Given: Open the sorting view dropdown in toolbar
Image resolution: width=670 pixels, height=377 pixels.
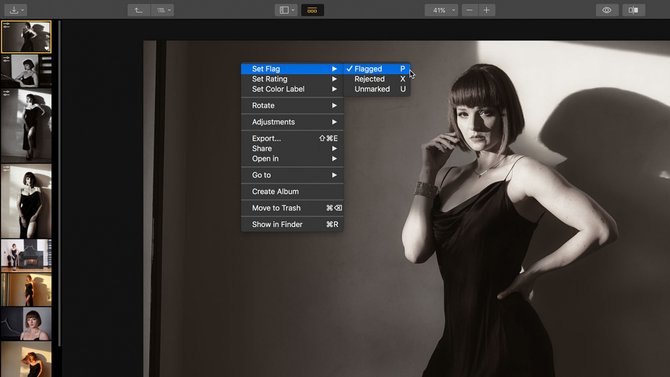Looking at the screenshot, I should point(162,10).
